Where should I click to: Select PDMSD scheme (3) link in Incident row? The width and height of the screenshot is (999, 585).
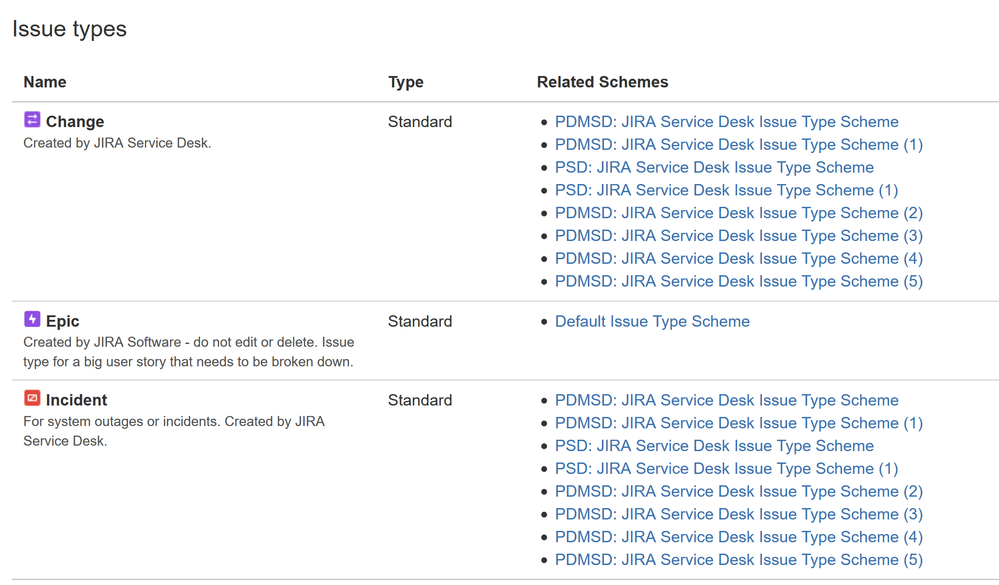coord(738,514)
